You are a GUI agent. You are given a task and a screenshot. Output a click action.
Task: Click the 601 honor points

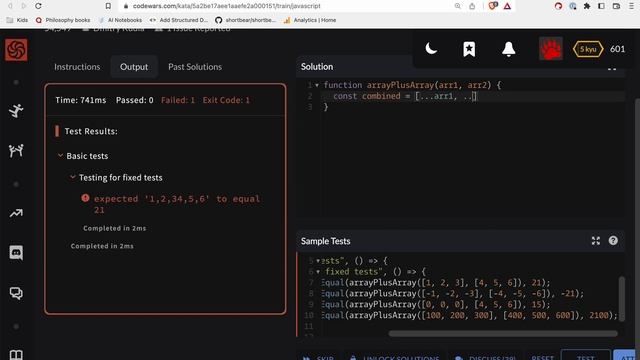(x=617, y=49)
